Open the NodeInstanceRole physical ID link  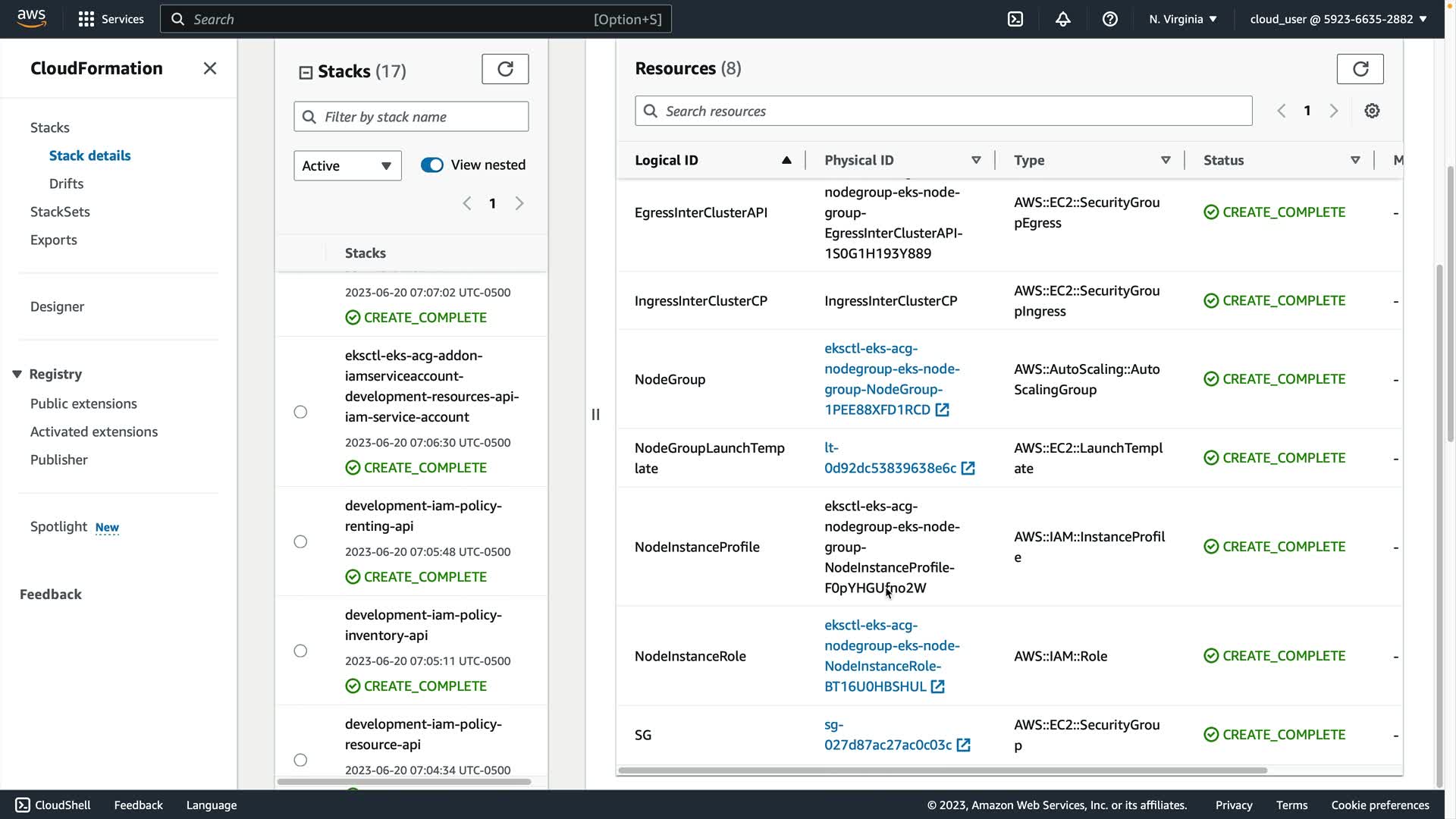(891, 656)
